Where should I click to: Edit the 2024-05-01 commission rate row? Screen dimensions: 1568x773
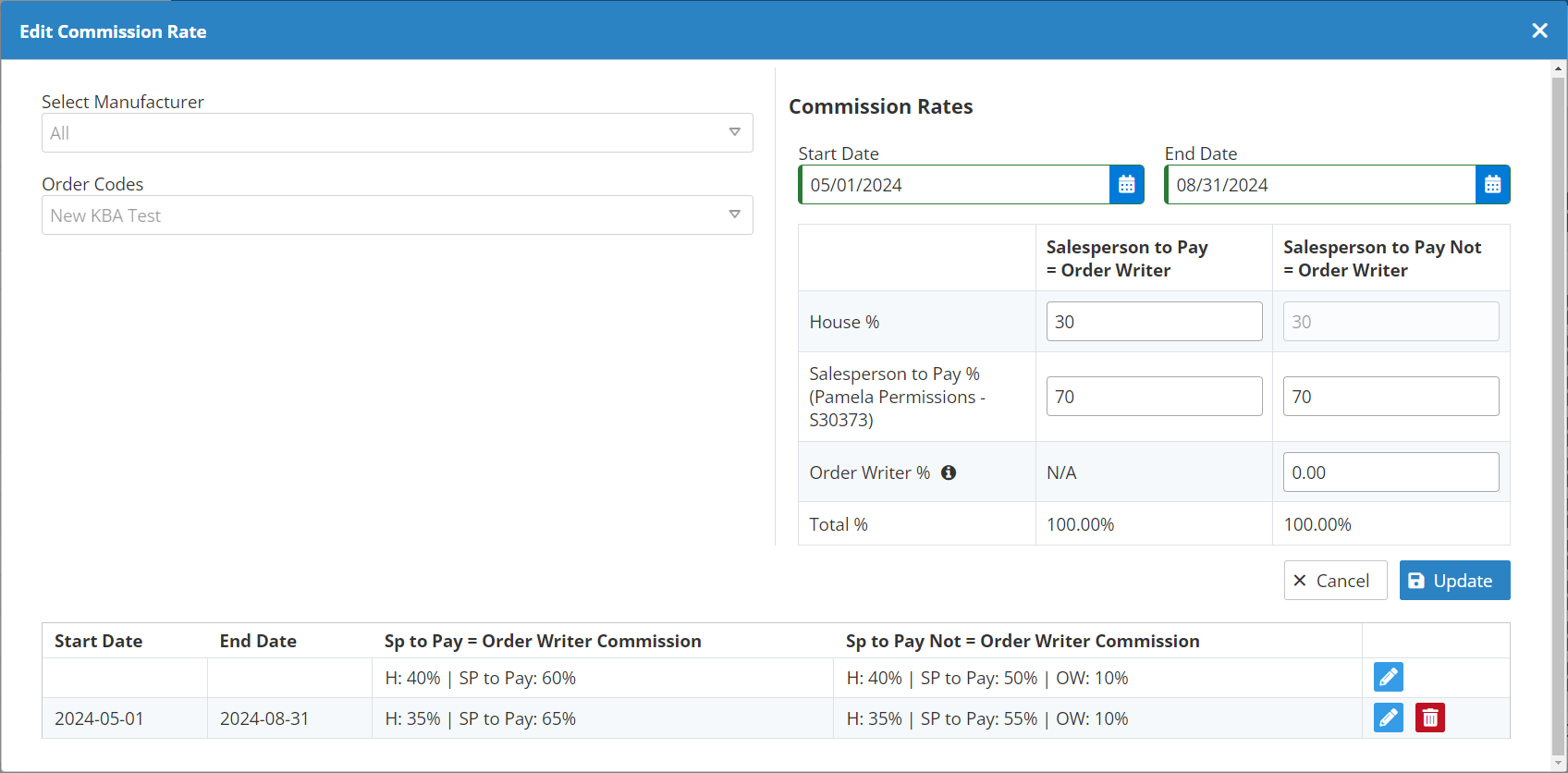click(1388, 718)
